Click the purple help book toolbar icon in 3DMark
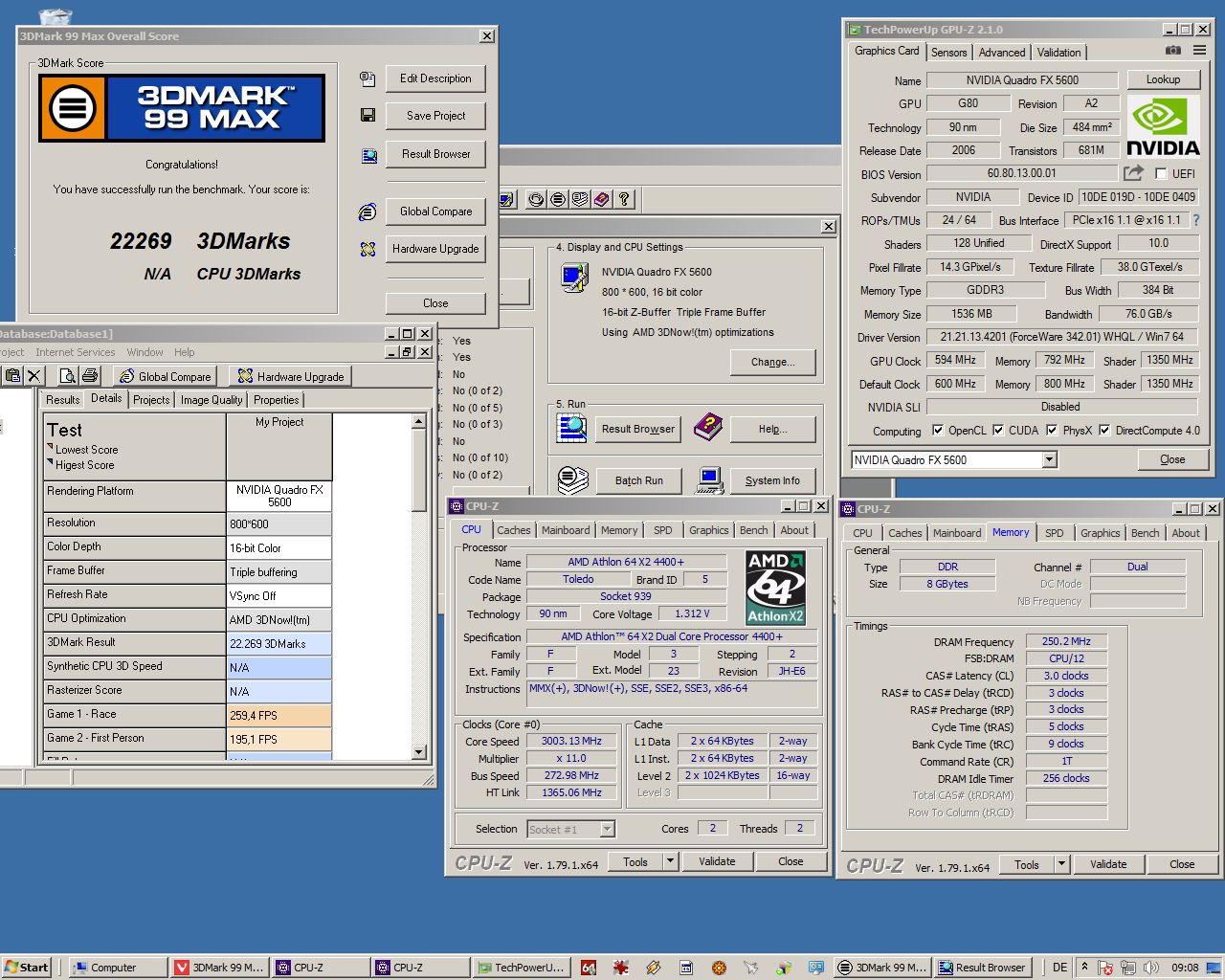 [x=602, y=199]
